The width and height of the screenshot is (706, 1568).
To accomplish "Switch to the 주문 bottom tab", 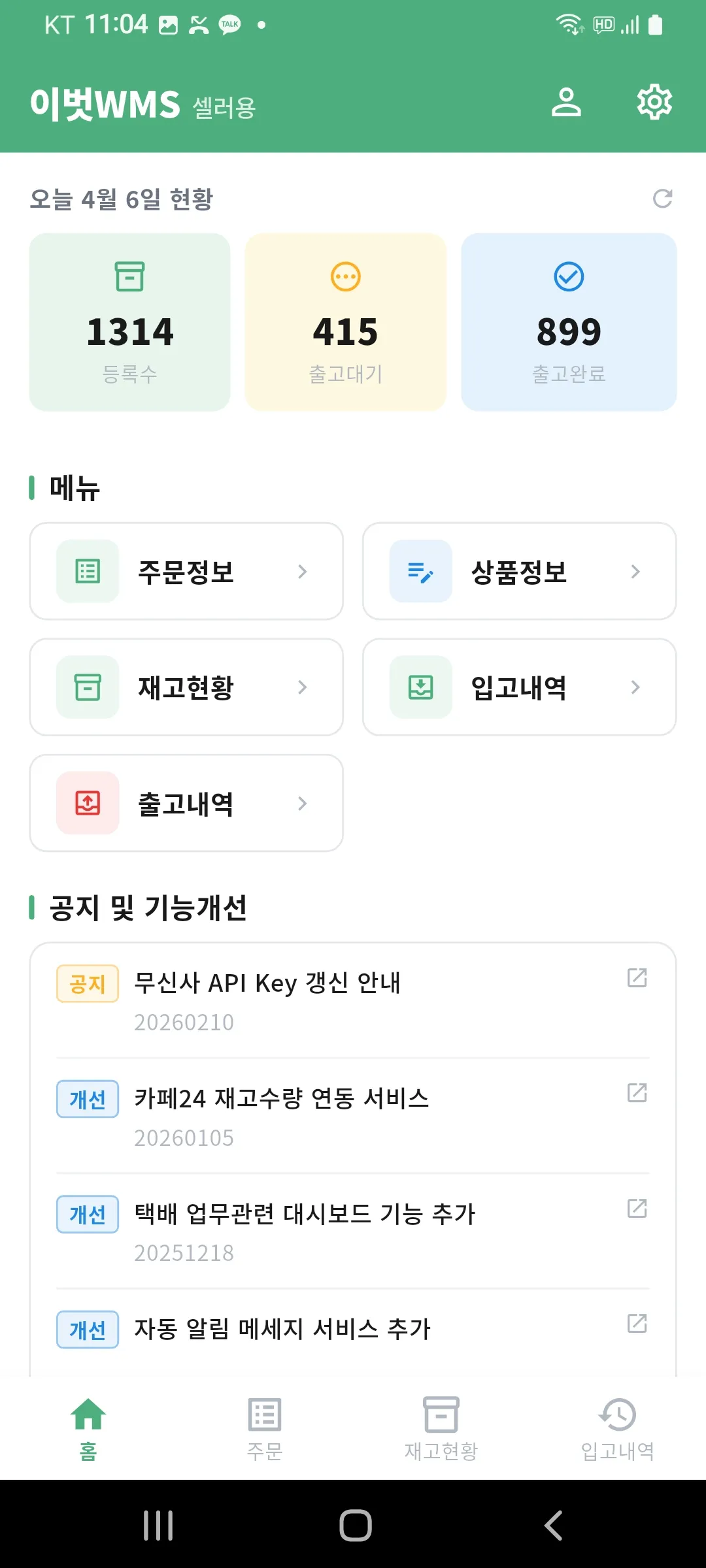I will tap(265, 1428).
